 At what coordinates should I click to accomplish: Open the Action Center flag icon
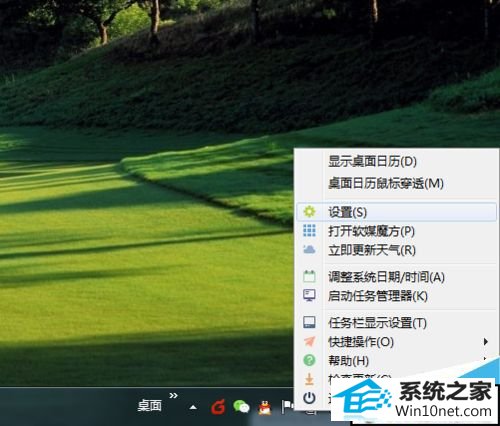pyautogui.click(x=287, y=407)
